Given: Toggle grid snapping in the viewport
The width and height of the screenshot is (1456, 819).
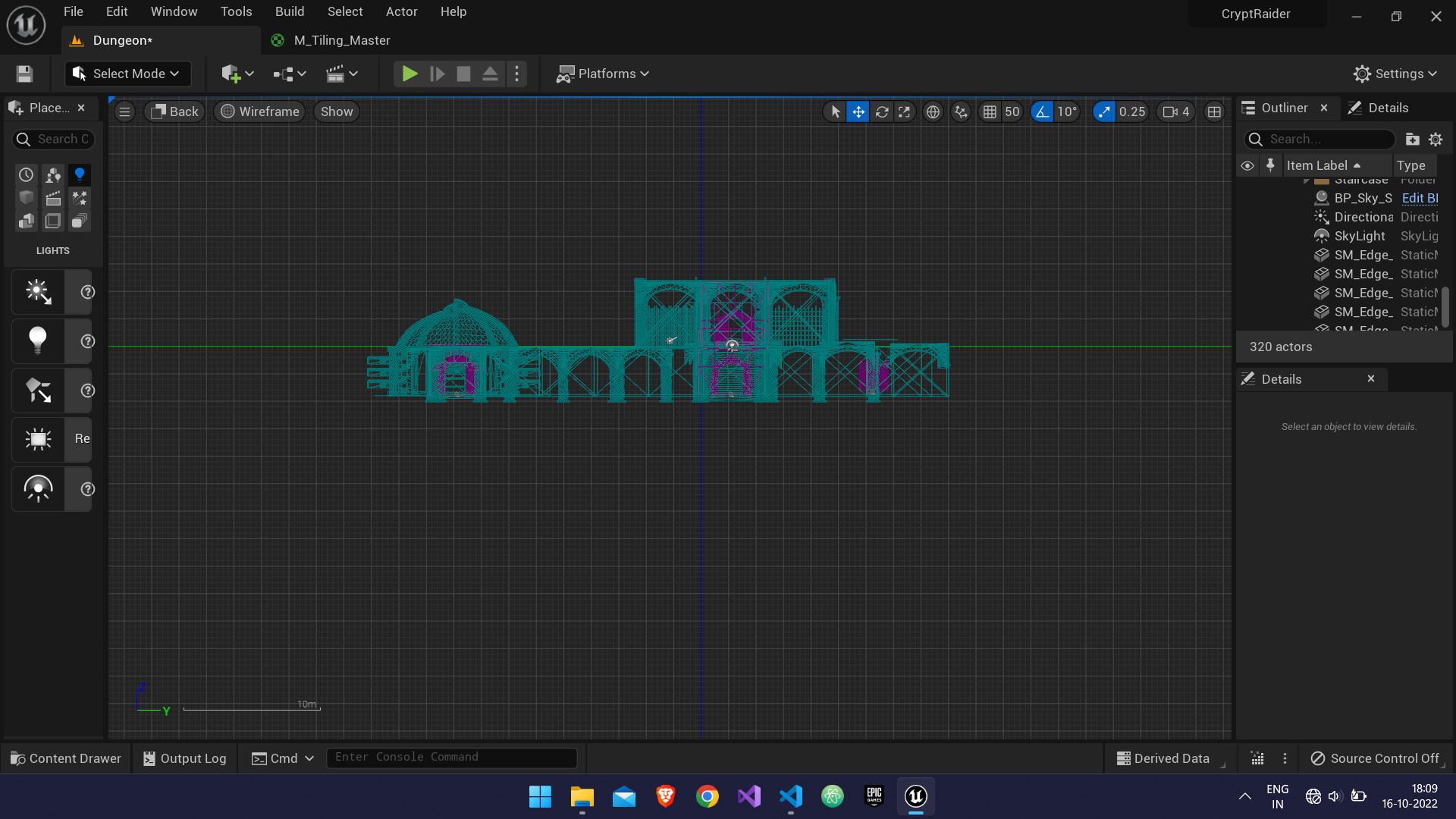Looking at the screenshot, I should click(x=990, y=111).
